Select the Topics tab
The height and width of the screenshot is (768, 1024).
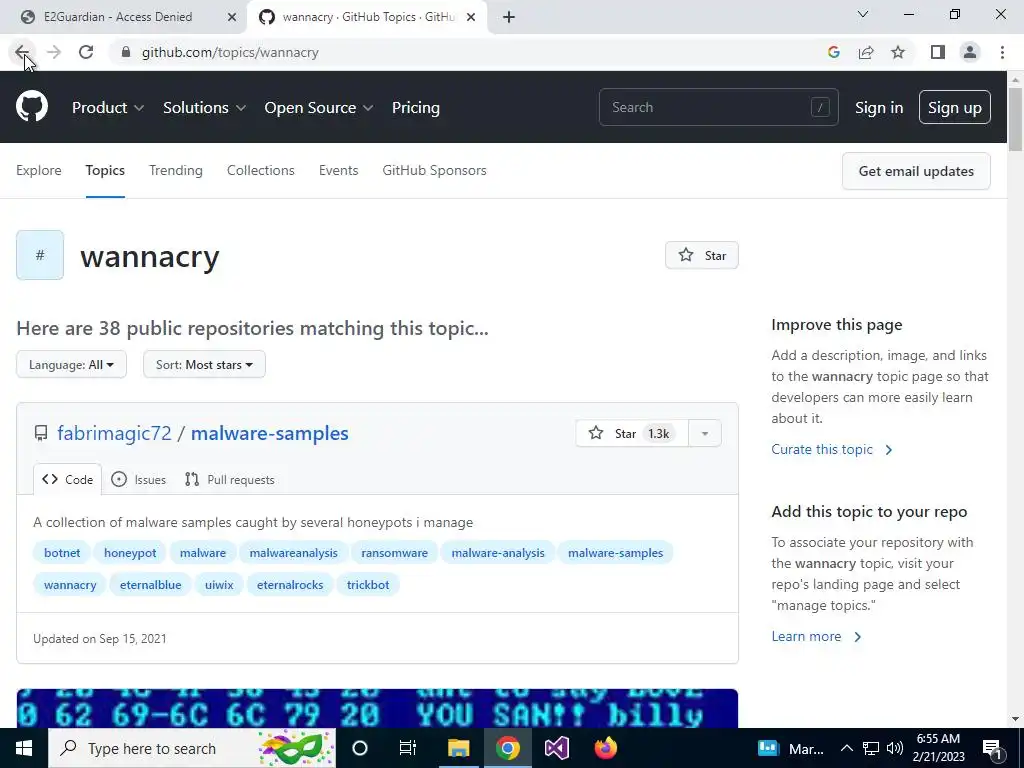[x=105, y=170]
